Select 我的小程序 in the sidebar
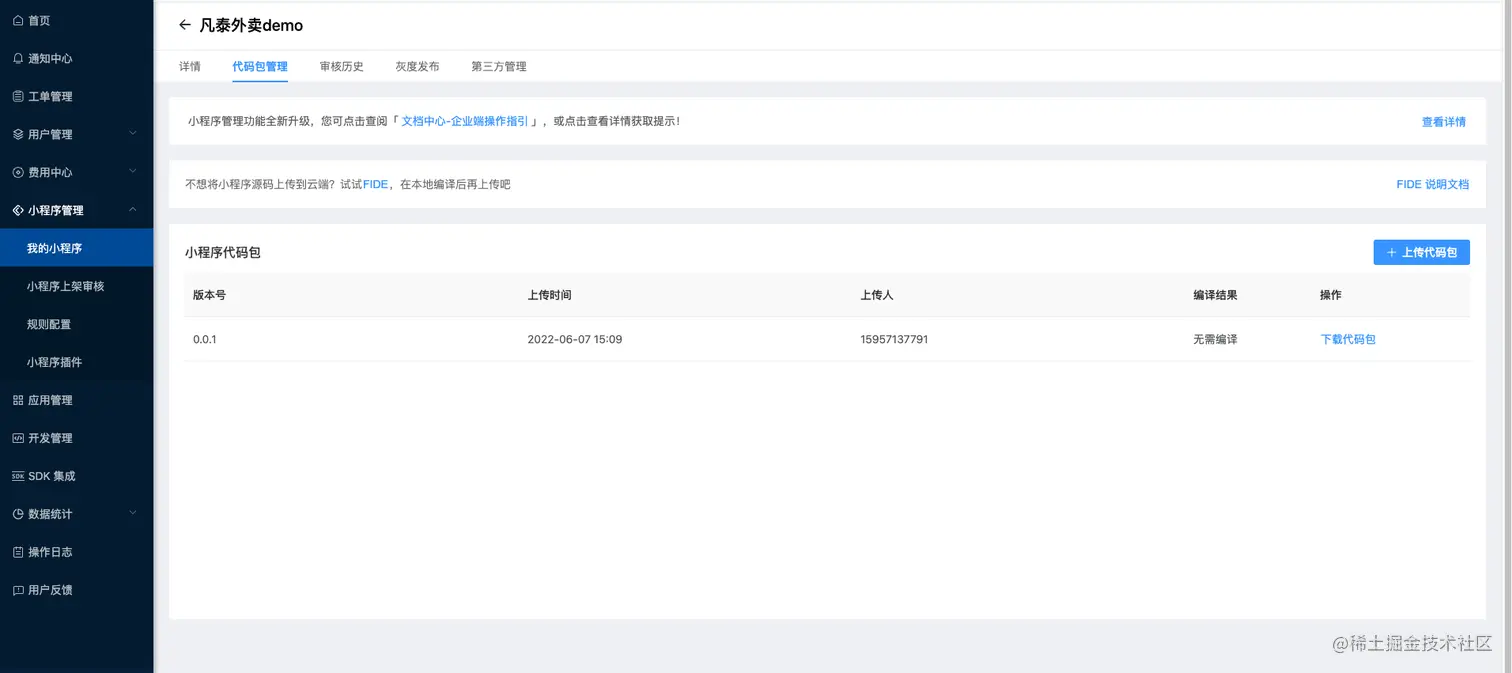Screen dimensions: 1512x673 [x=76, y=248]
